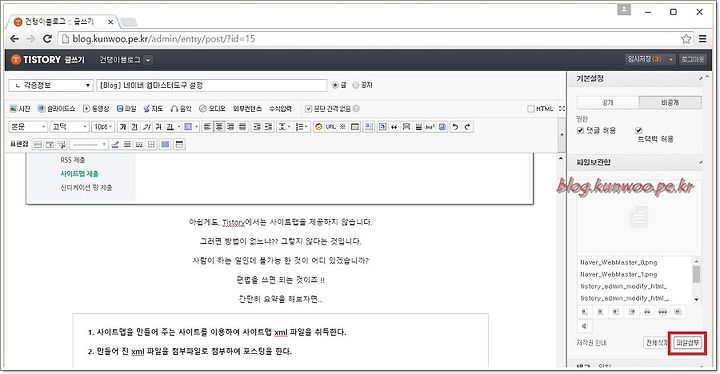Select 공지 notice radio button
This screenshot has height=374, width=720.
pyautogui.click(x=355, y=85)
